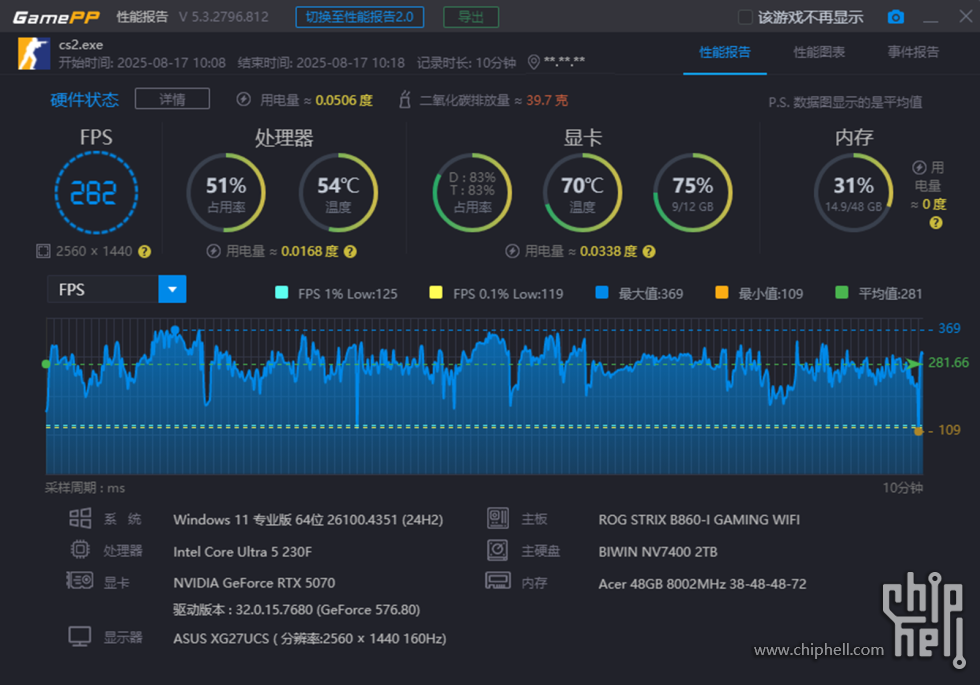This screenshot has width=980, height=685.
Task: Click the orange 最小值 legend swatch
Action: point(721,292)
